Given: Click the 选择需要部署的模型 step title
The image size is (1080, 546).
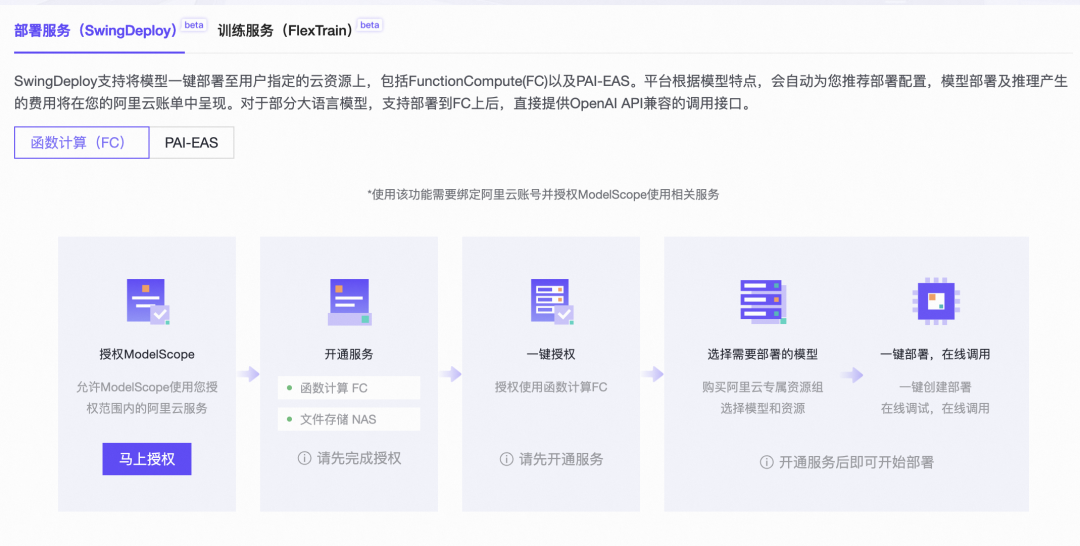Looking at the screenshot, I should click(x=762, y=355).
